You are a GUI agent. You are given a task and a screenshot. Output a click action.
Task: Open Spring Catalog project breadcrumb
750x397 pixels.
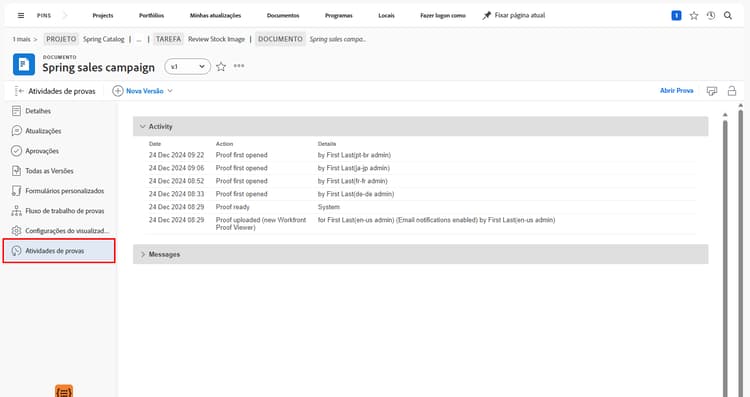(x=103, y=39)
